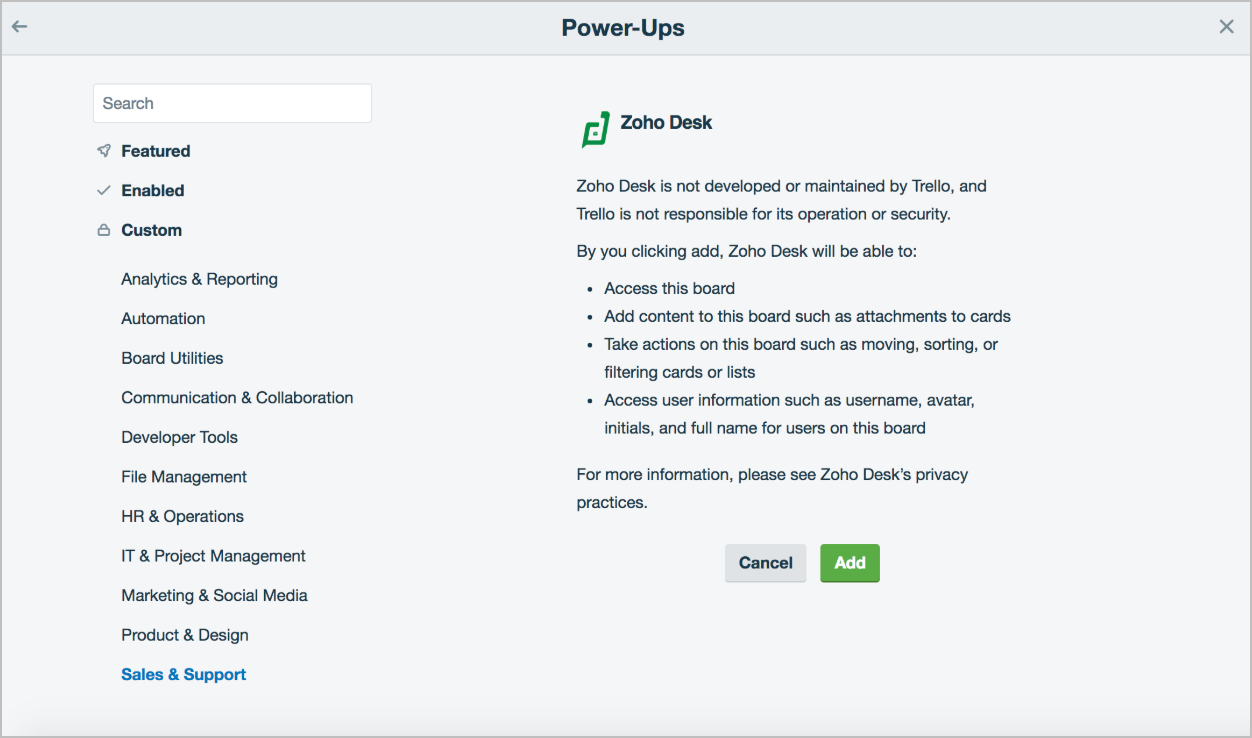This screenshot has width=1252, height=738.
Task: Select the Automation category
Action: coord(163,318)
